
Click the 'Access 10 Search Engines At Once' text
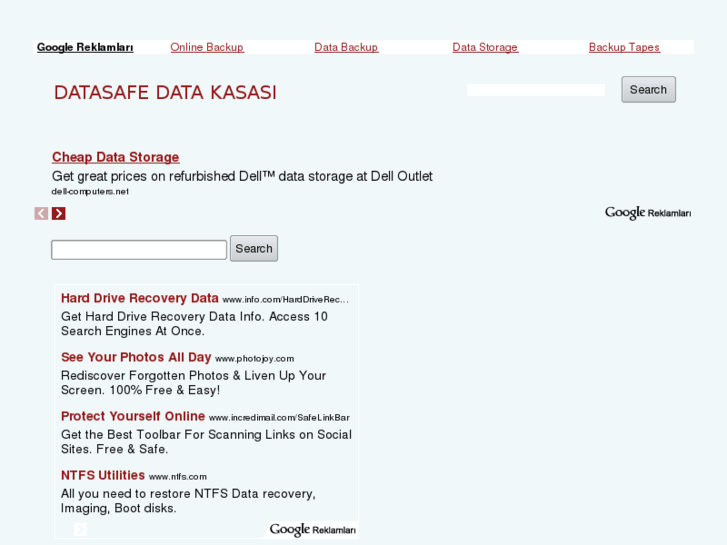click(x=194, y=324)
